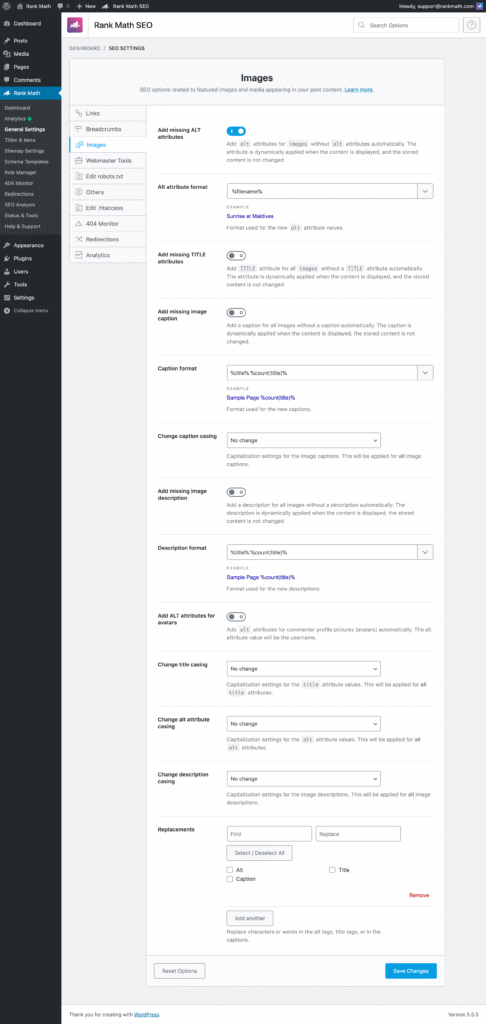Image resolution: width=486 pixels, height=1024 pixels.
Task: Check the Title replacement checkbox
Action: click(332, 870)
